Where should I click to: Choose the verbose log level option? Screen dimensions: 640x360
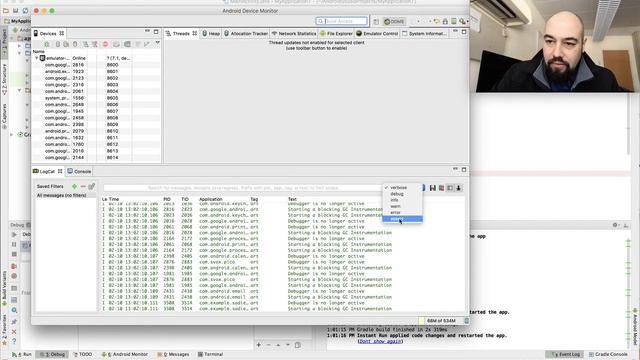(402, 187)
